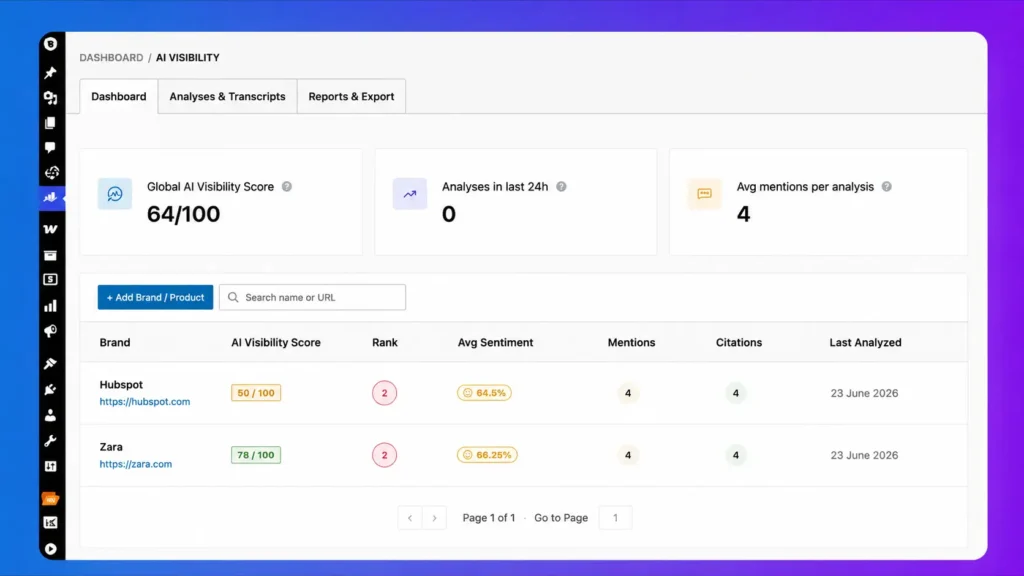1024x576 pixels.
Task: Switch to the Dashboard tab
Action: coord(119,97)
